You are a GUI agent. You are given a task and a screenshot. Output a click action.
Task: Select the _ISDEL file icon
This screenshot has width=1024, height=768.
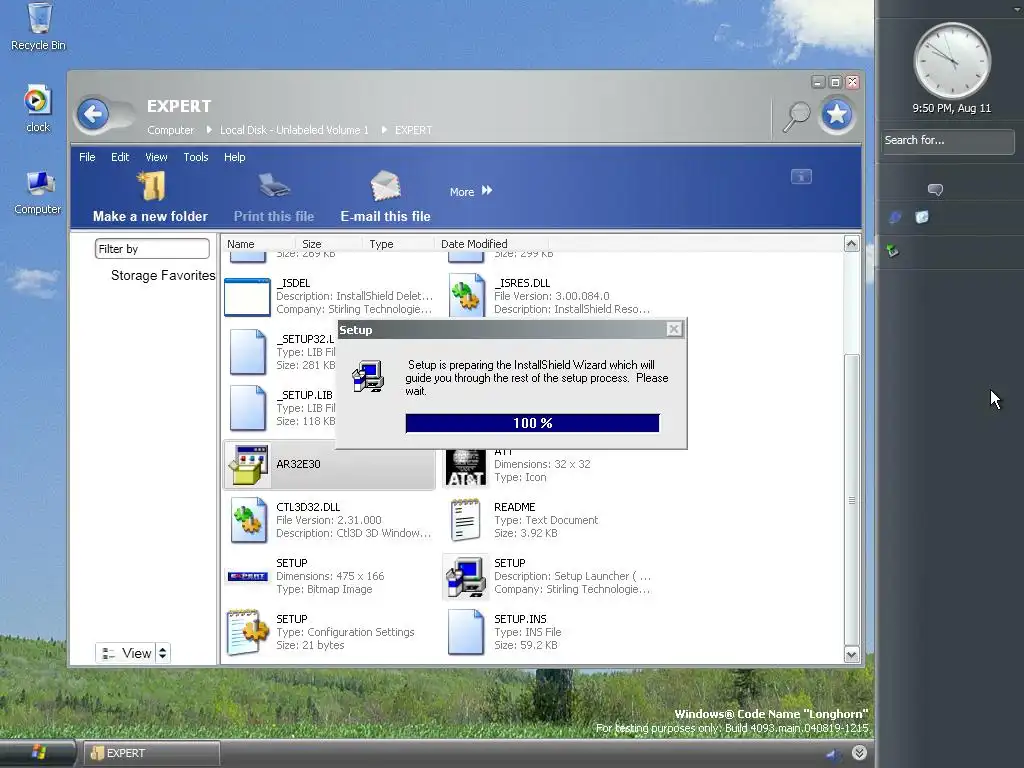tap(247, 297)
